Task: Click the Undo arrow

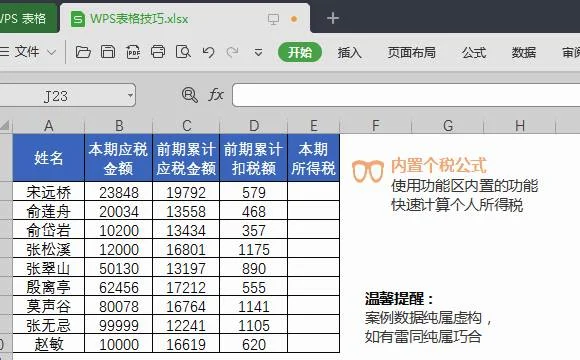Action: 208,52
